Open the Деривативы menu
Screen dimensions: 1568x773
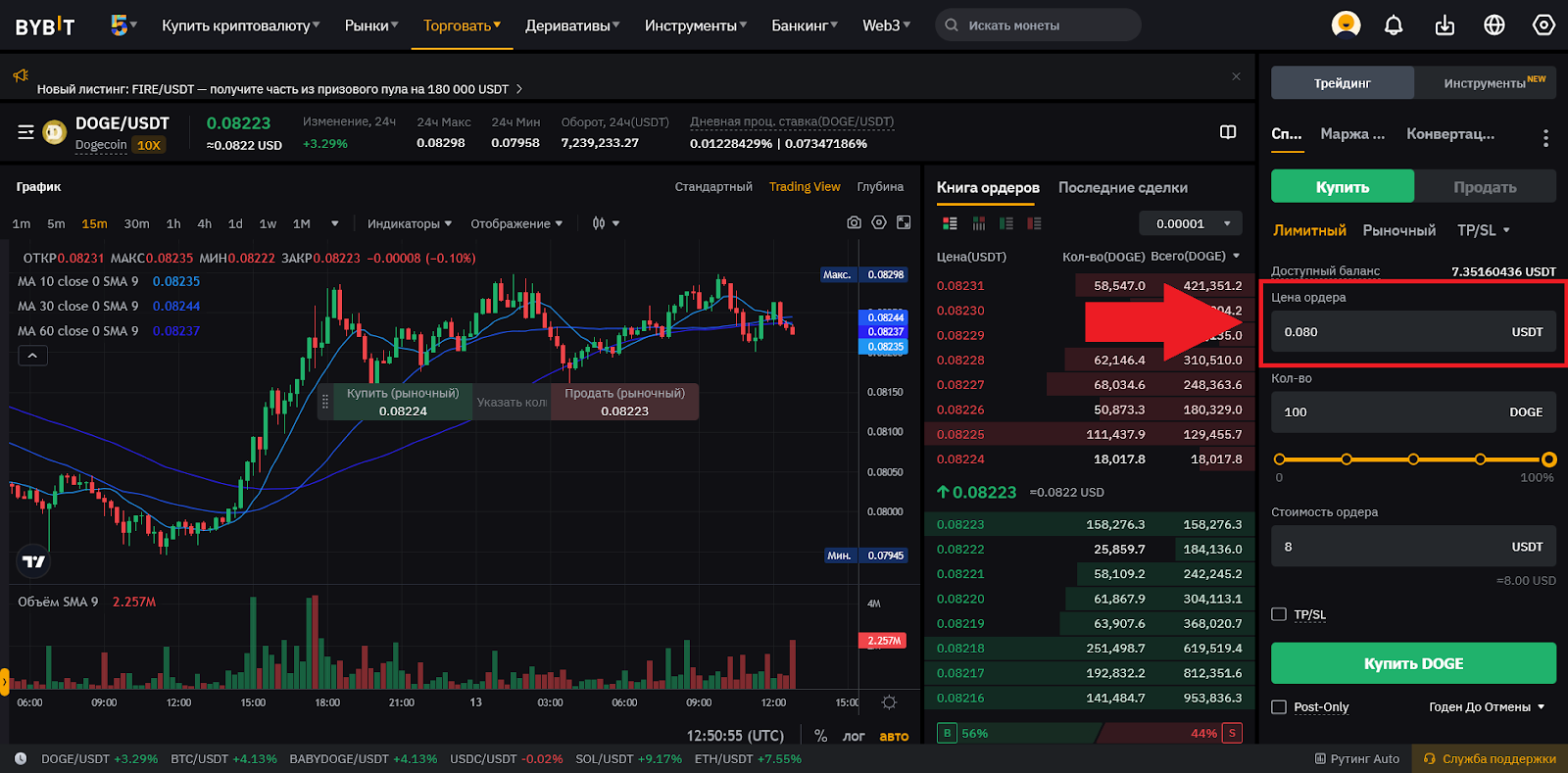(x=572, y=25)
